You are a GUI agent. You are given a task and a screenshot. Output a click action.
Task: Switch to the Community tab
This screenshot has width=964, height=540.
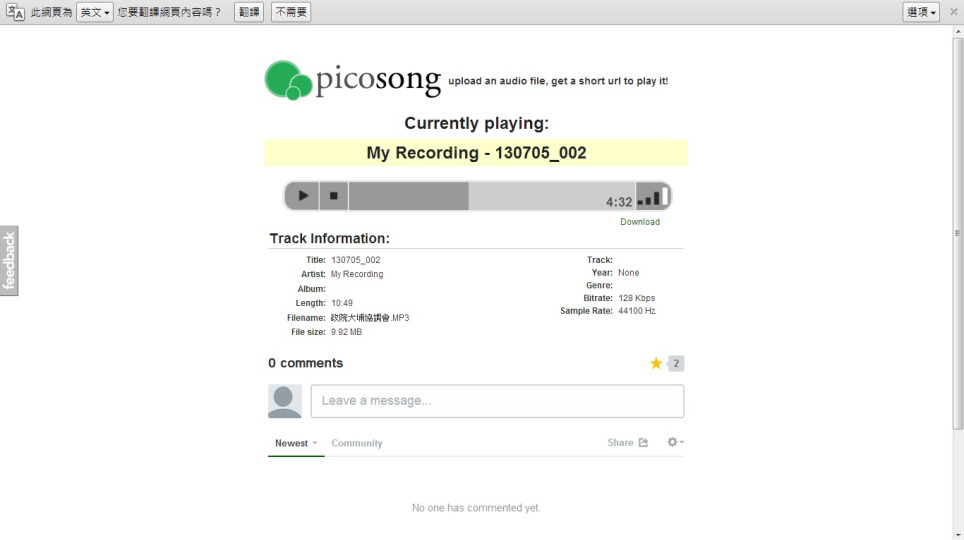coord(357,443)
